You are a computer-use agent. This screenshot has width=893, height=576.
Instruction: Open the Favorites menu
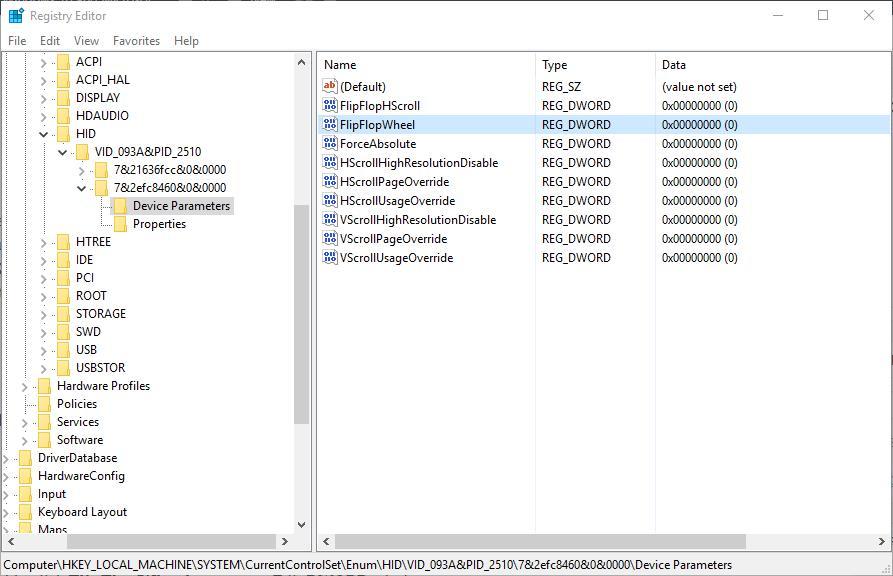pyautogui.click(x=136, y=41)
